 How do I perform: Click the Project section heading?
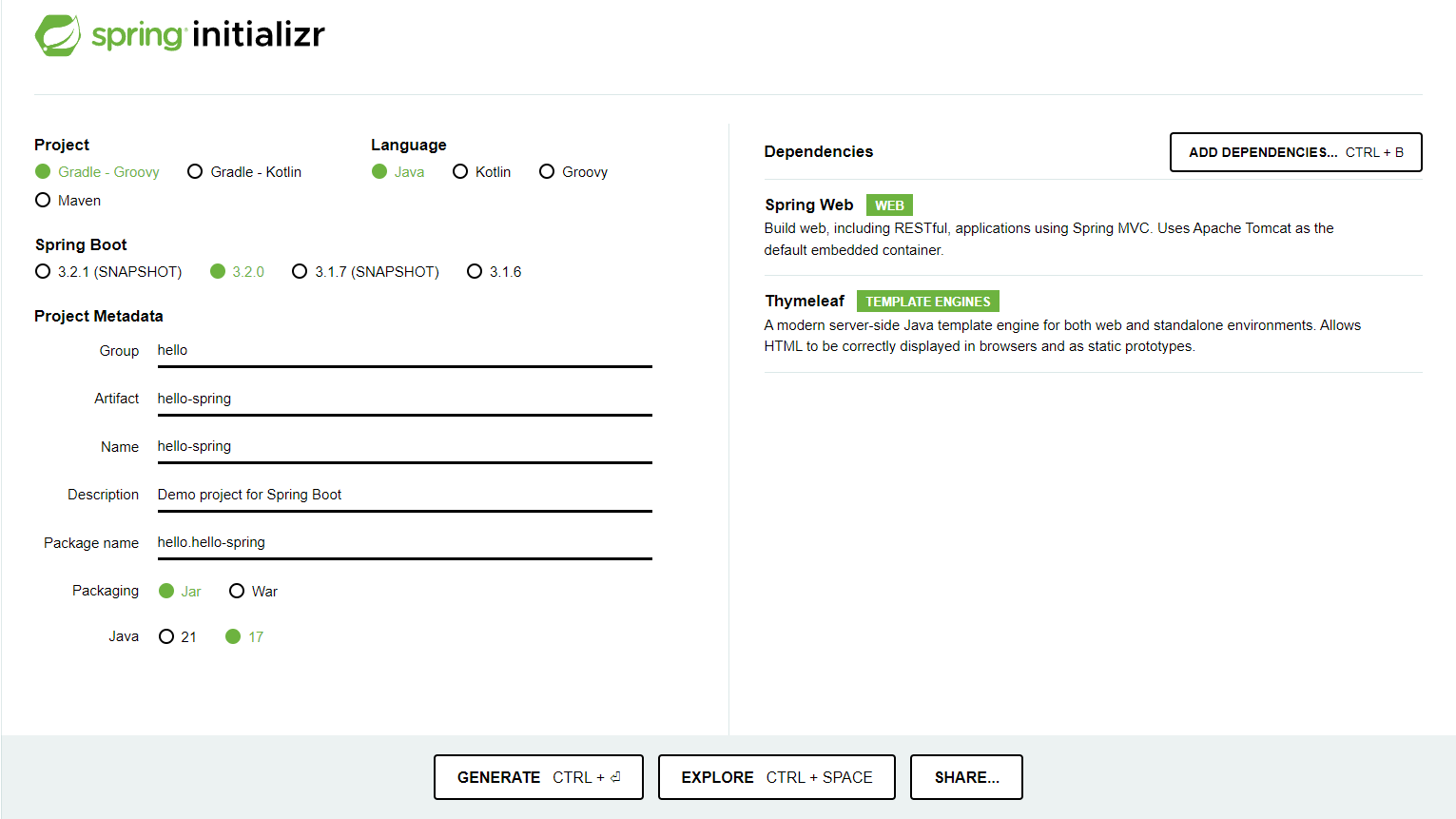[62, 146]
